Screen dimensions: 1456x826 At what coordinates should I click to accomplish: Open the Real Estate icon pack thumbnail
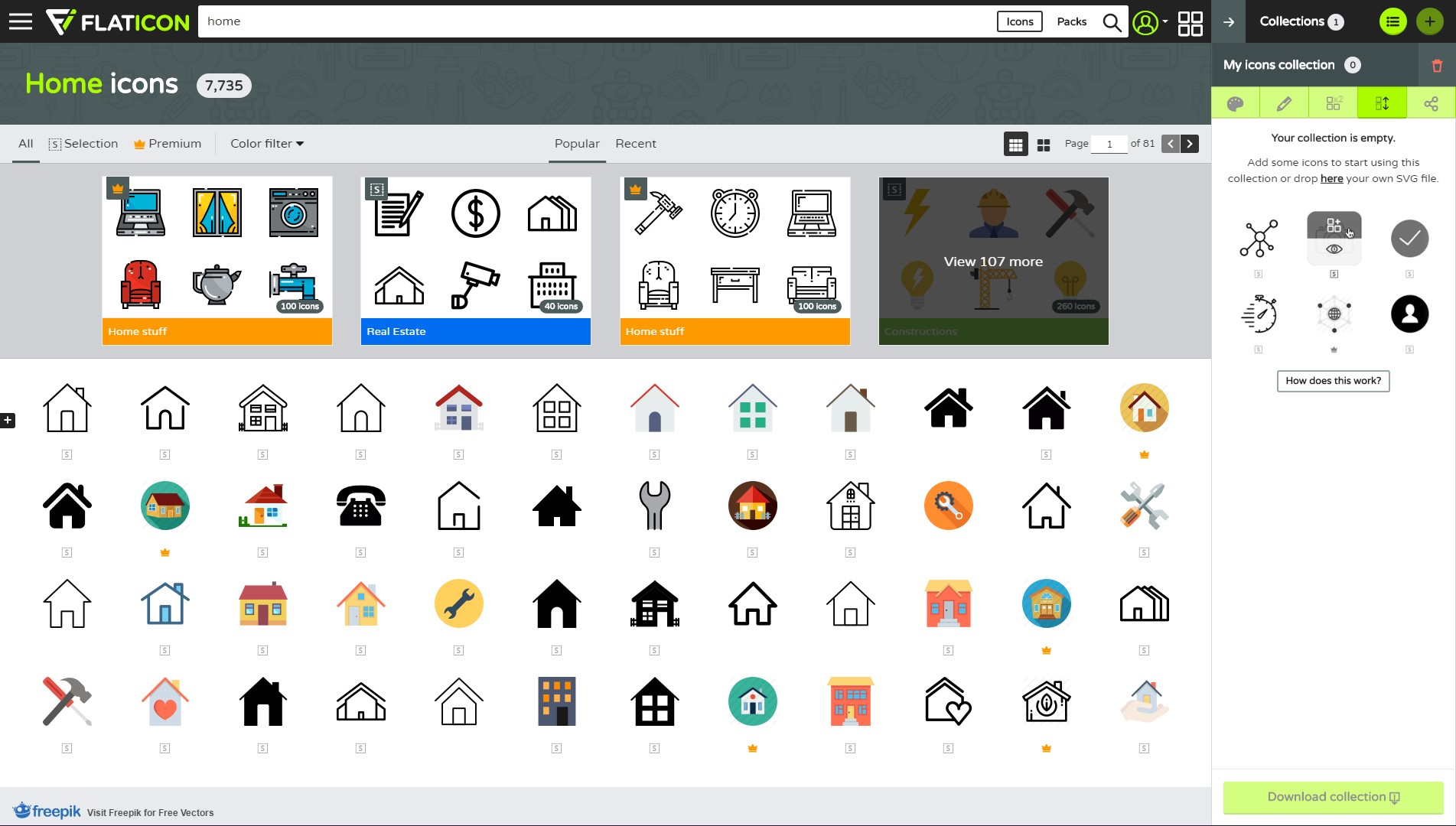pyautogui.click(x=475, y=260)
